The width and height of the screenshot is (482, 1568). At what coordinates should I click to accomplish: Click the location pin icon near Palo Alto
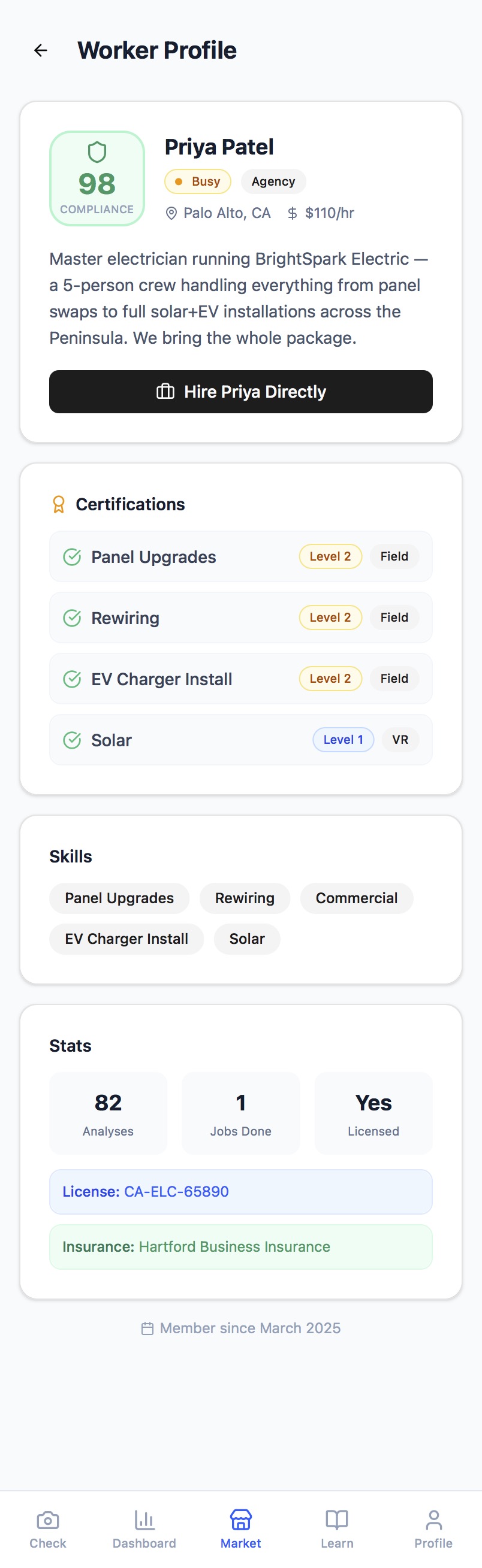(171, 213)
